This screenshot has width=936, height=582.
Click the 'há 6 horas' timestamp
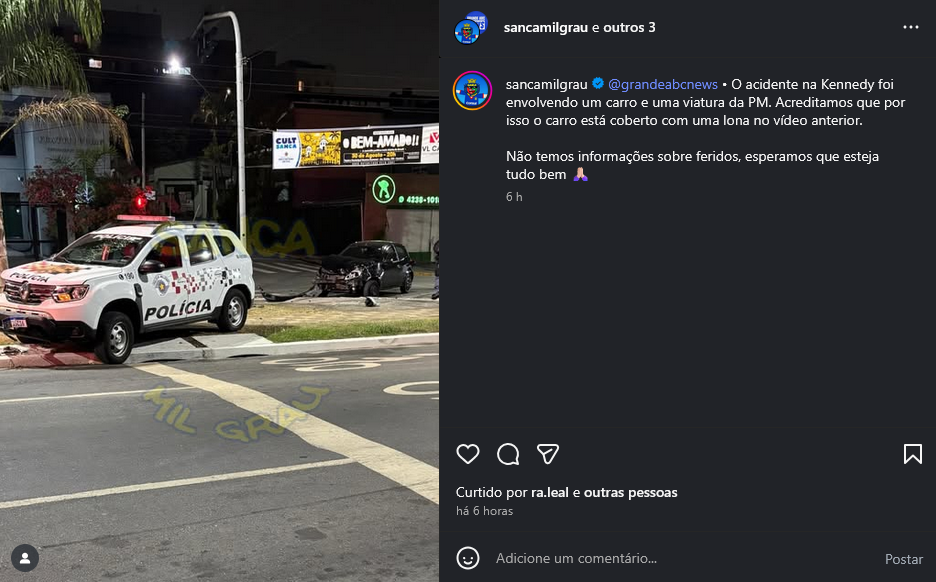point(484,511)
